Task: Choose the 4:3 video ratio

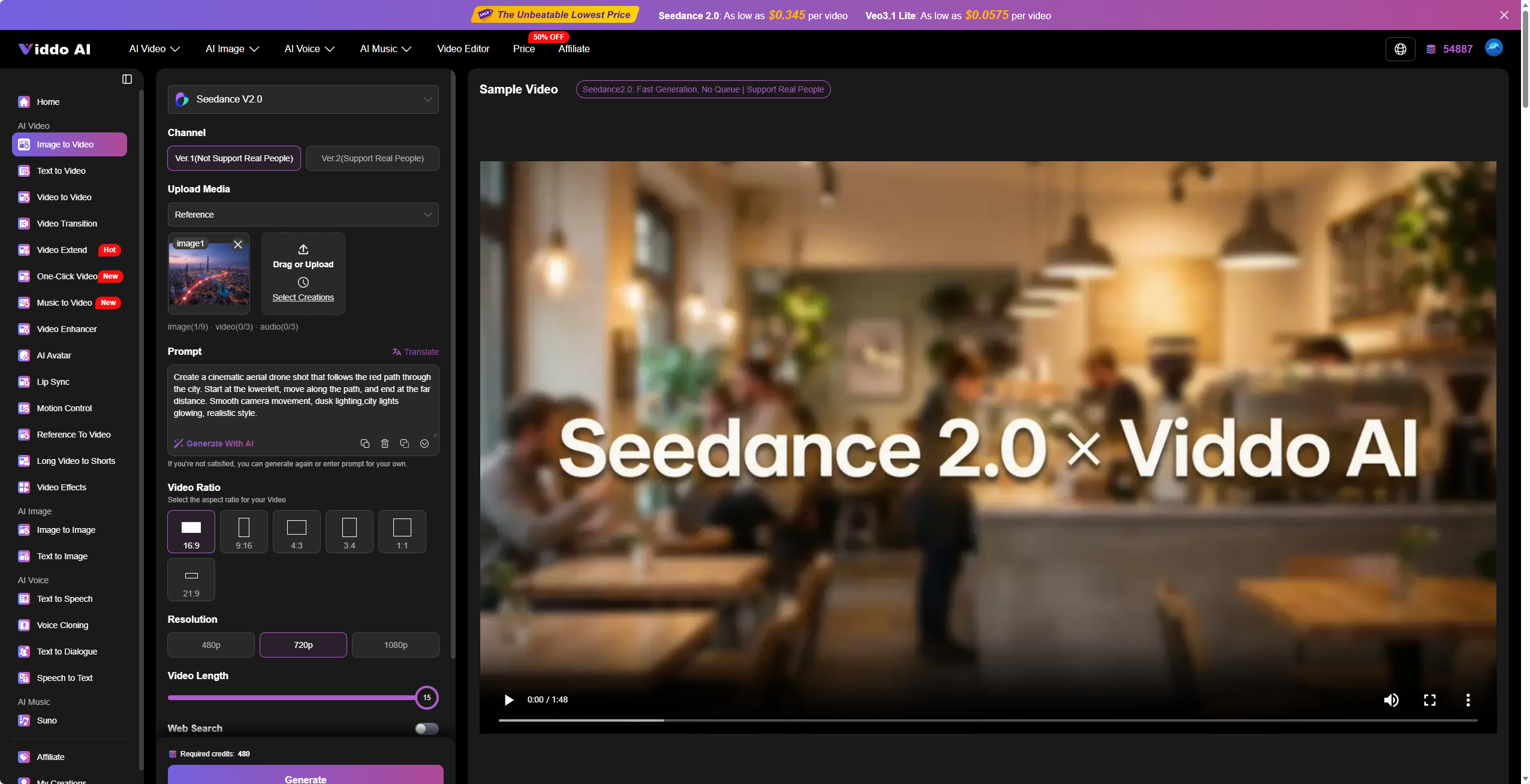Action: 297,532
